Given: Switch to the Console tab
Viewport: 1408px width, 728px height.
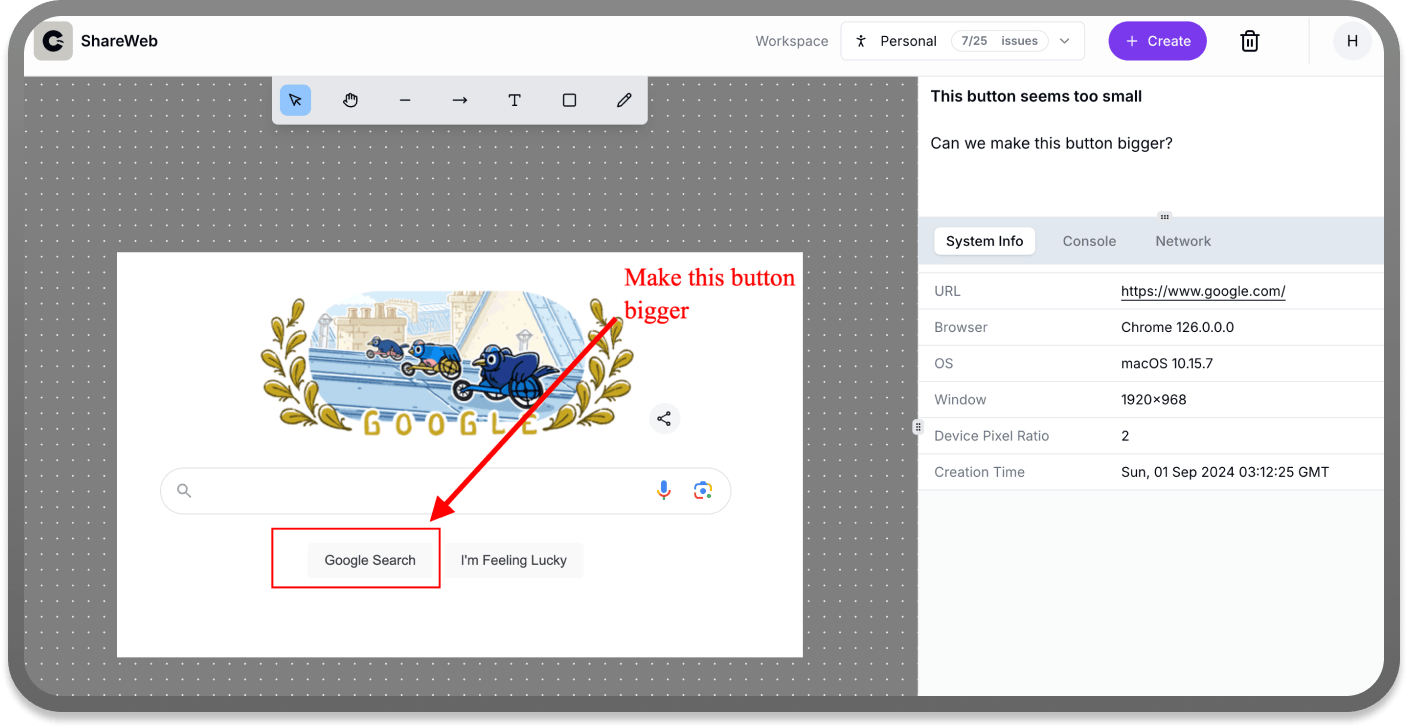Looking at the screenshot, I should pyautogui.click(x=1089, y=241).
